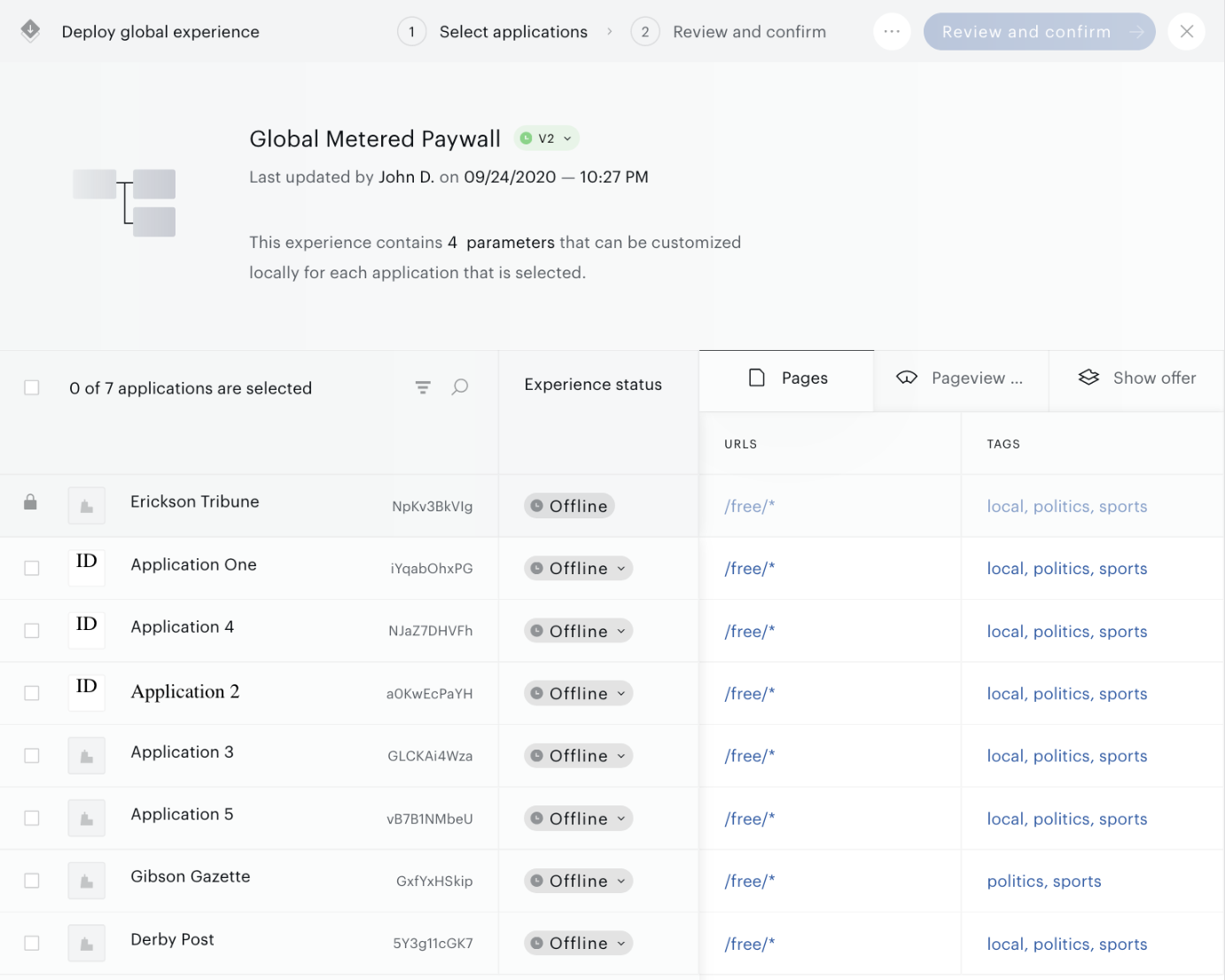Image resolution: width=1225 pixels, height=980 pixels.
Task: Open the /free/* URL for Application 3
Action: point(750,756)
